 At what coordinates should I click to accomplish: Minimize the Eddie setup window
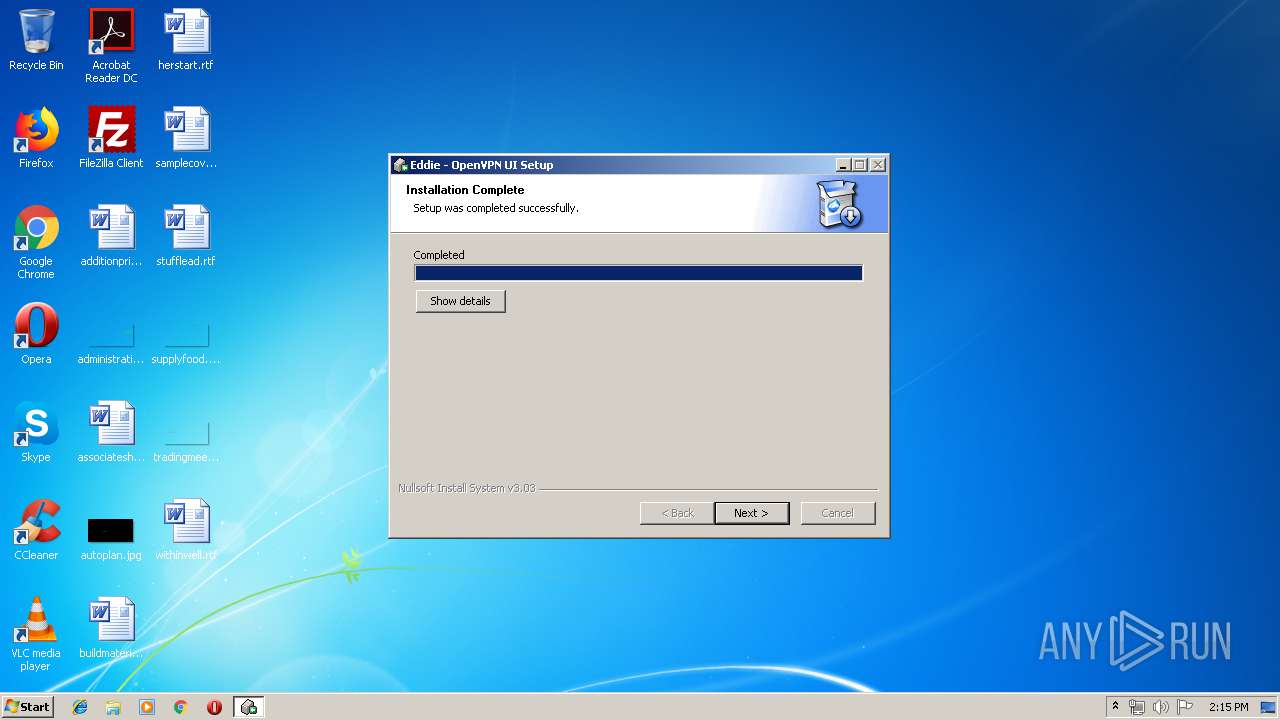pyautogui.click(x=842, y=165)
